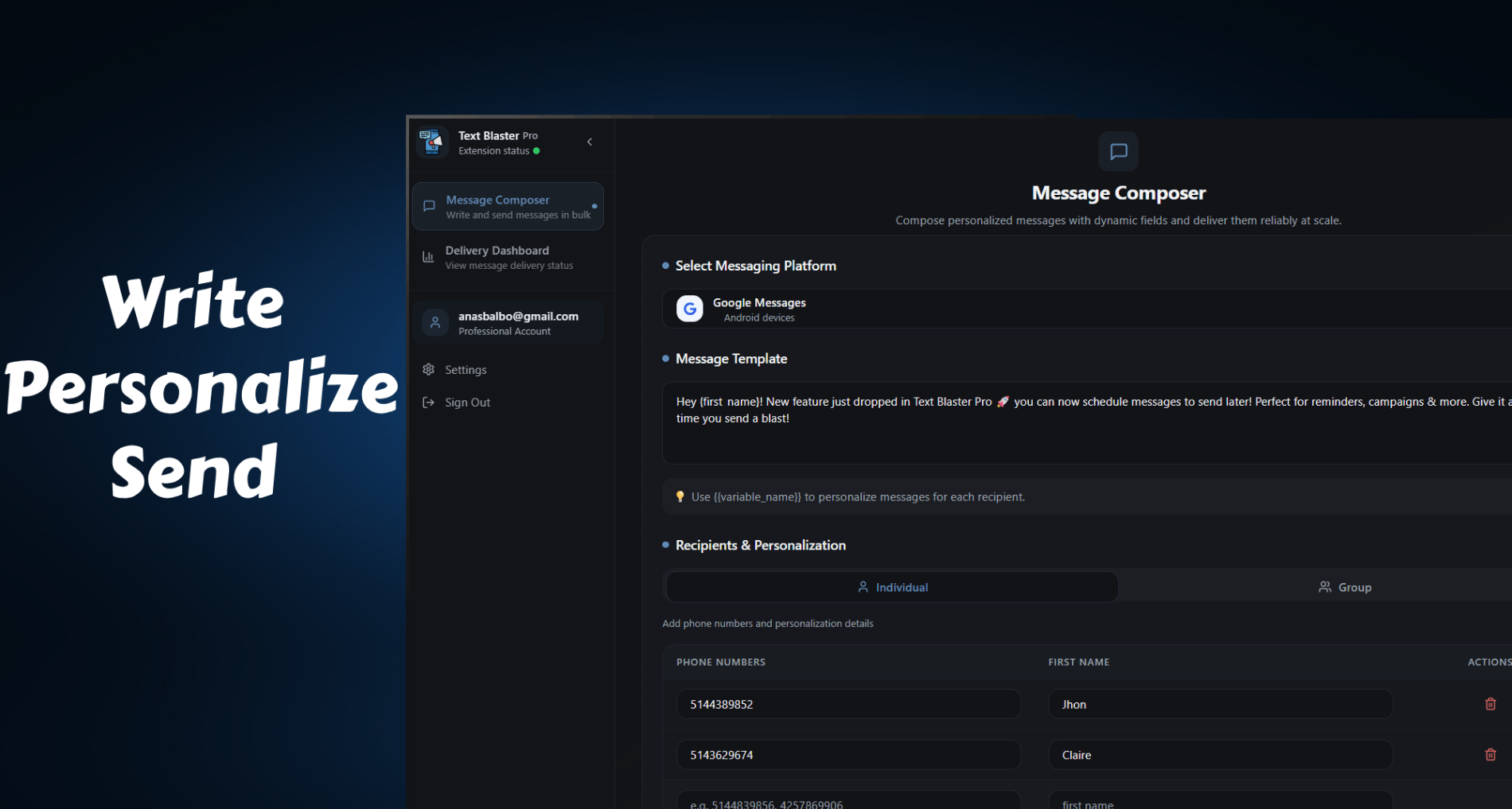
Task: Click the 'Recipients & Personalization' section heading
Action: (761, 545)
